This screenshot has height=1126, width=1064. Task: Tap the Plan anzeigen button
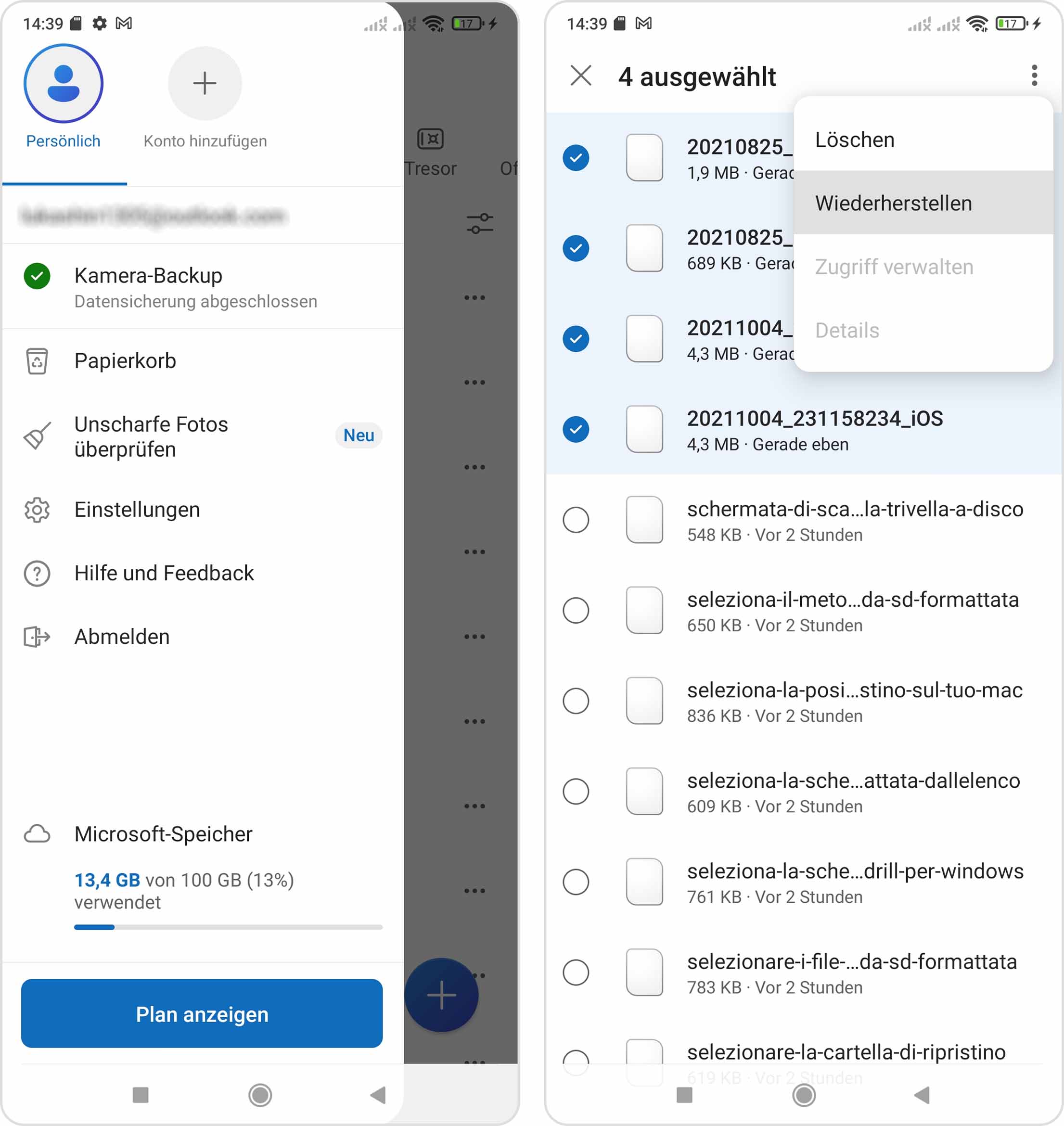[202, 1014]
